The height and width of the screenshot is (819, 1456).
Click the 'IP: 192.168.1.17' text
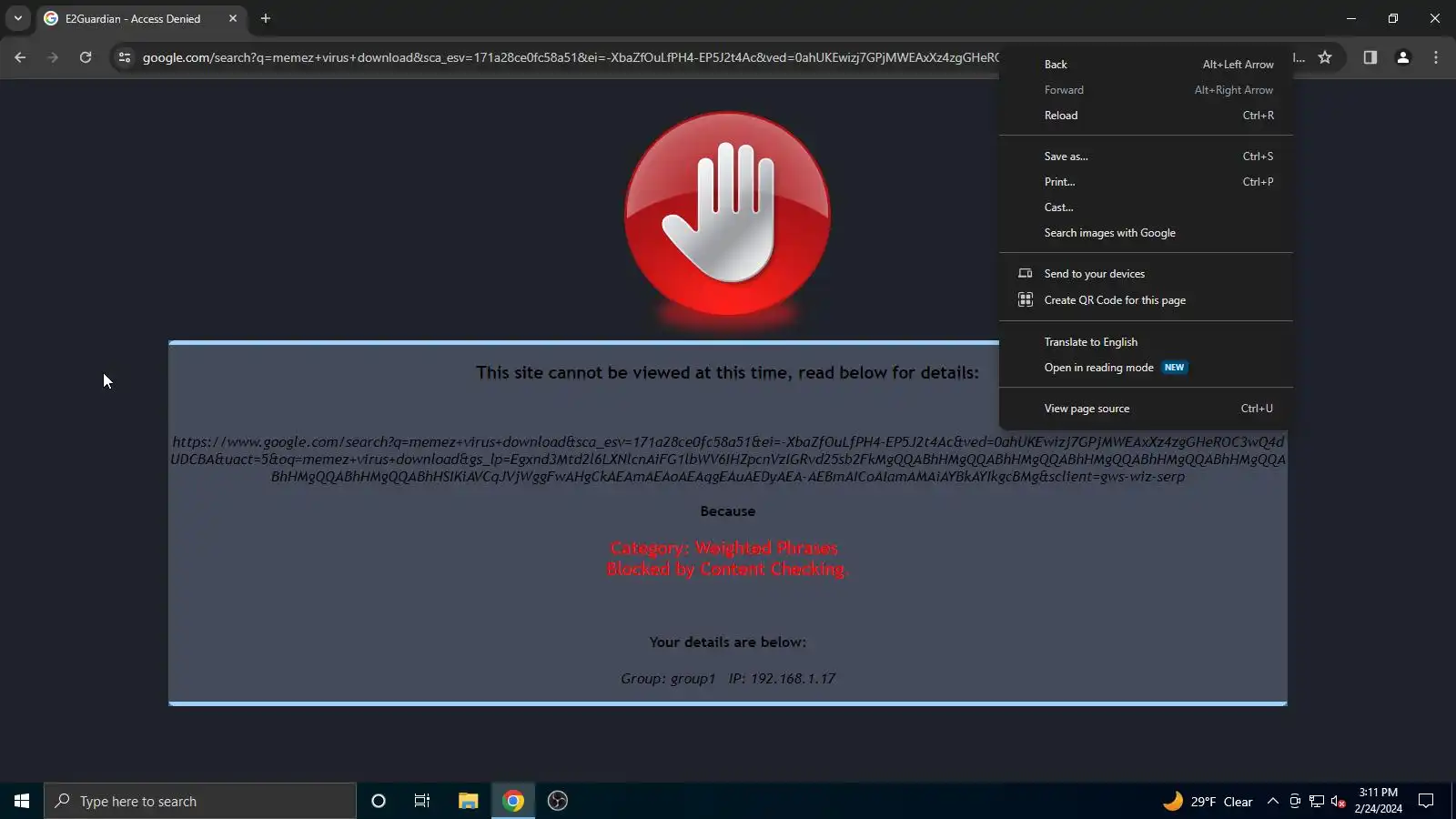[x=782, y=679]
